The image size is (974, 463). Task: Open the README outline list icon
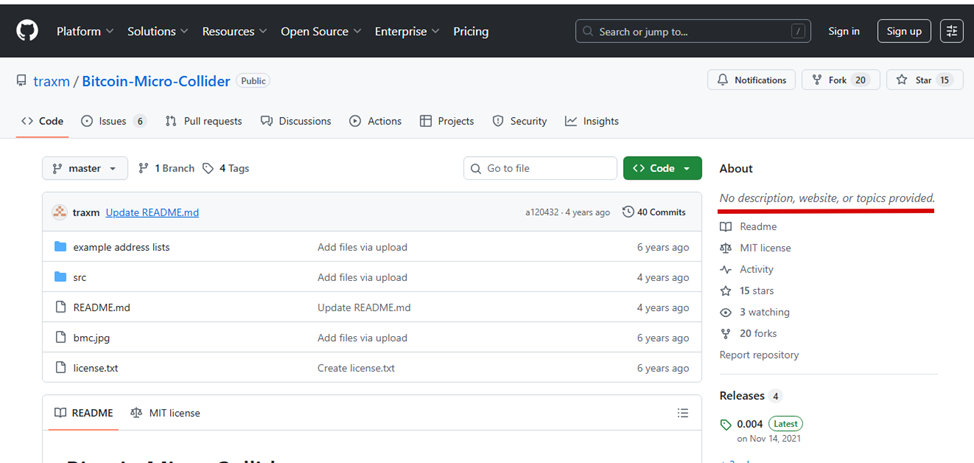[683, 413]
